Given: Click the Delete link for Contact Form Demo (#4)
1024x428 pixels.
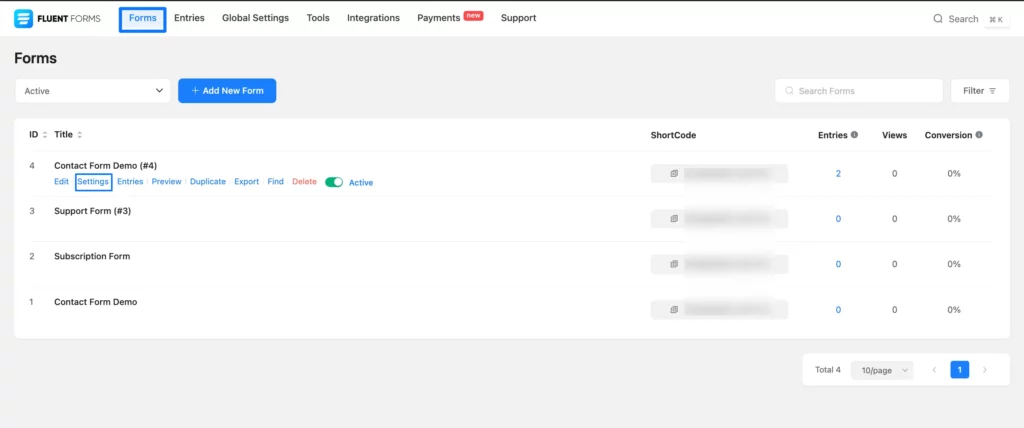Looking at the screenshot, I should pos(304,182).
